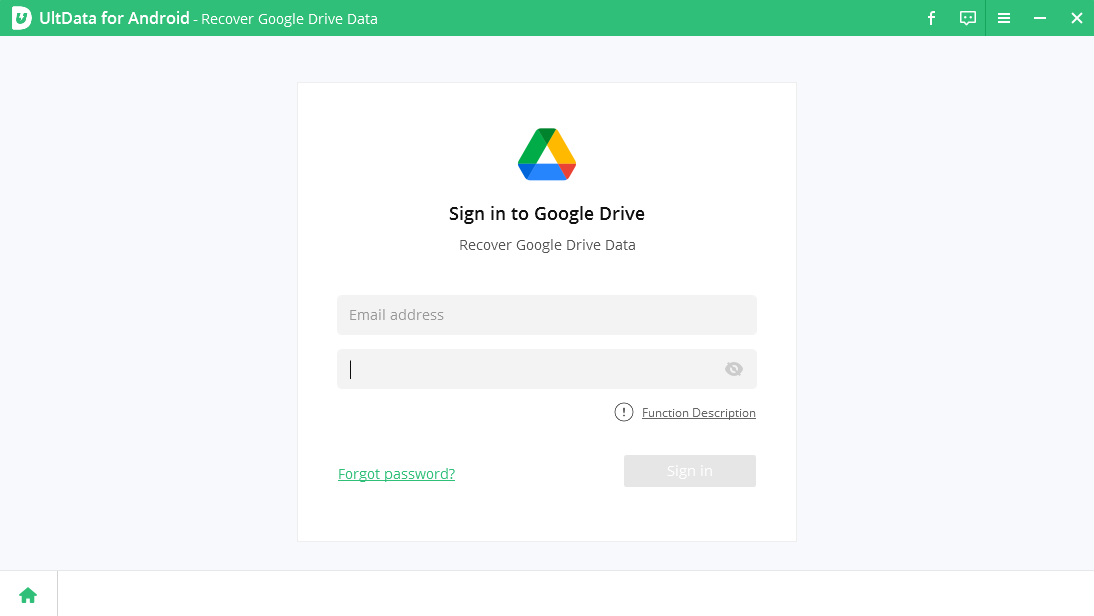
Task: Click the subtitle below the sign-in heading
Action: pyautogui.click(x=547, y=245)
